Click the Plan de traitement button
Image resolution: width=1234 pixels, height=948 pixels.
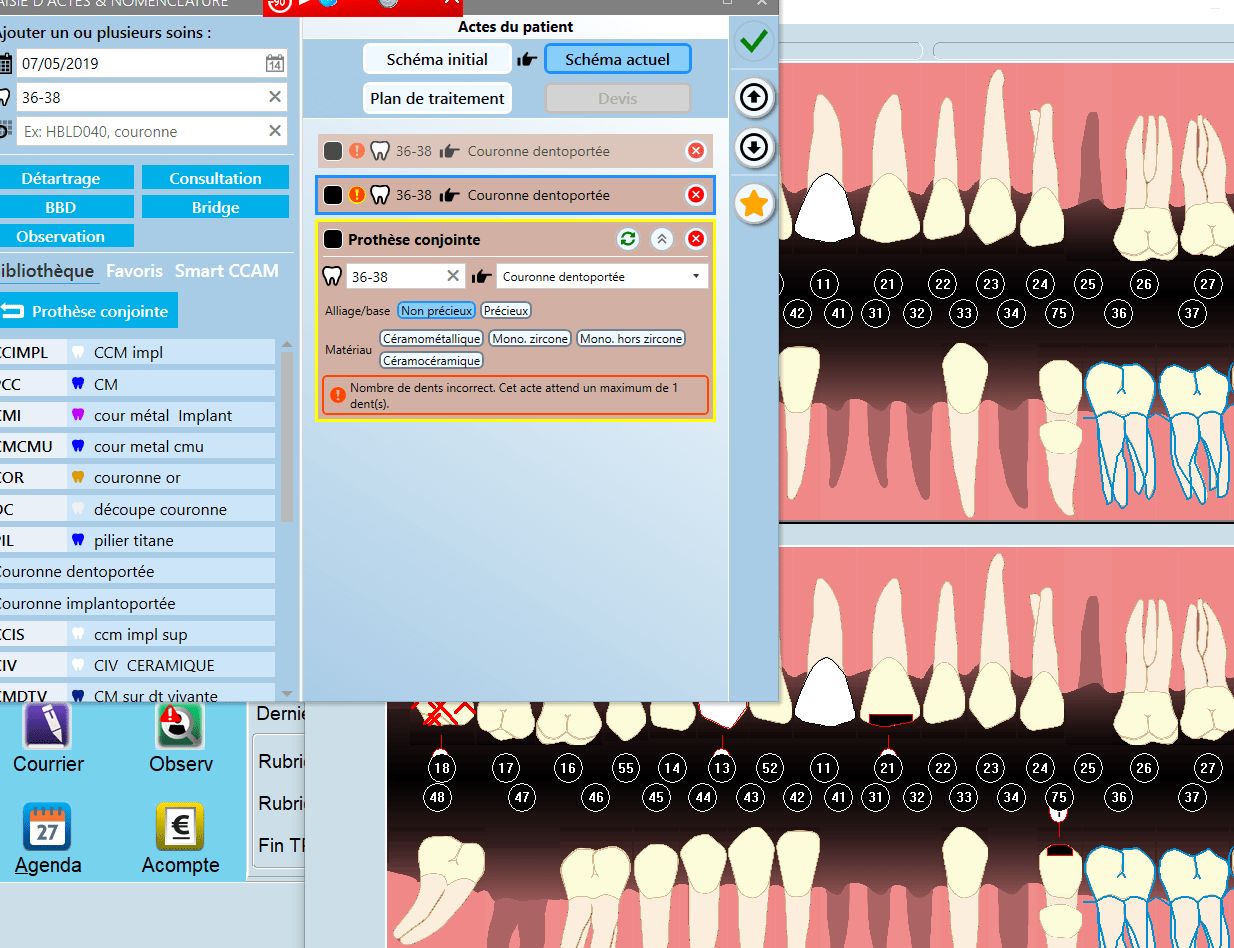coord(437,99)
